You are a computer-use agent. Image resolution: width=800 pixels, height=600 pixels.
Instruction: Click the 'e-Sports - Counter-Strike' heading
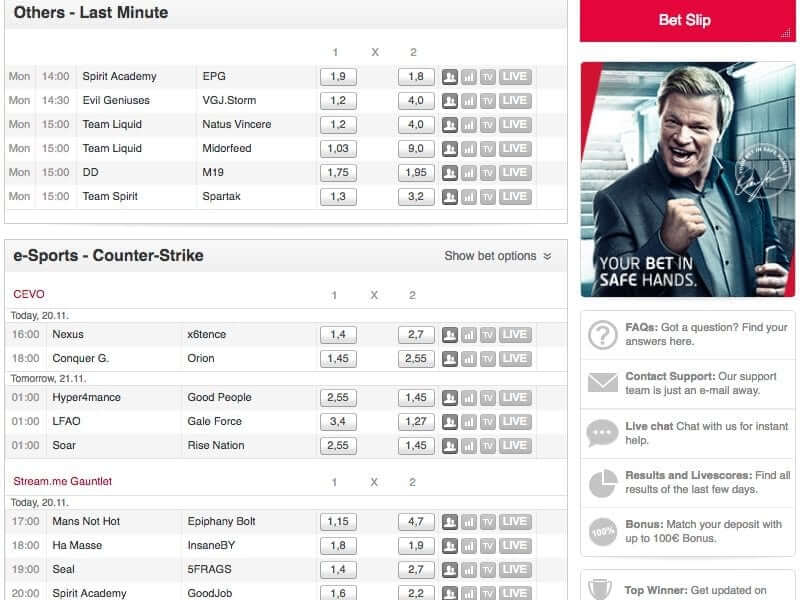pyautogui.click(x=108, y=256)
